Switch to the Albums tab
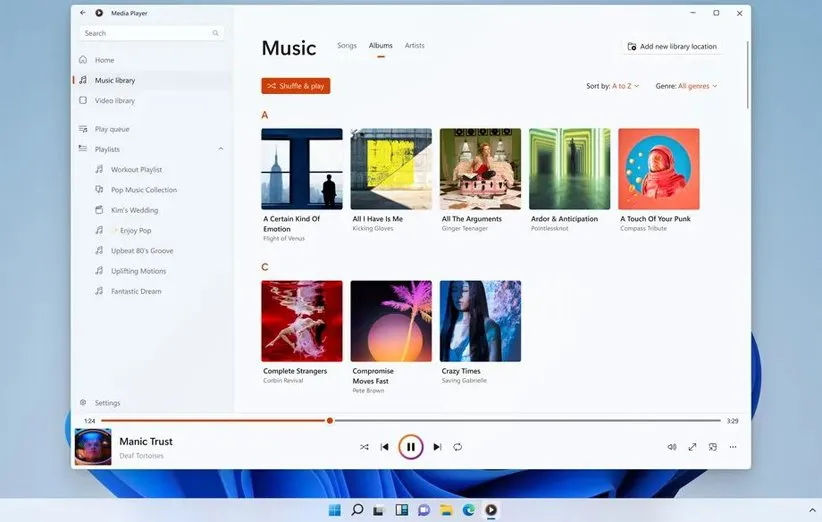The width and height of the screenshot is (822, 522). (x=381, y=46)
